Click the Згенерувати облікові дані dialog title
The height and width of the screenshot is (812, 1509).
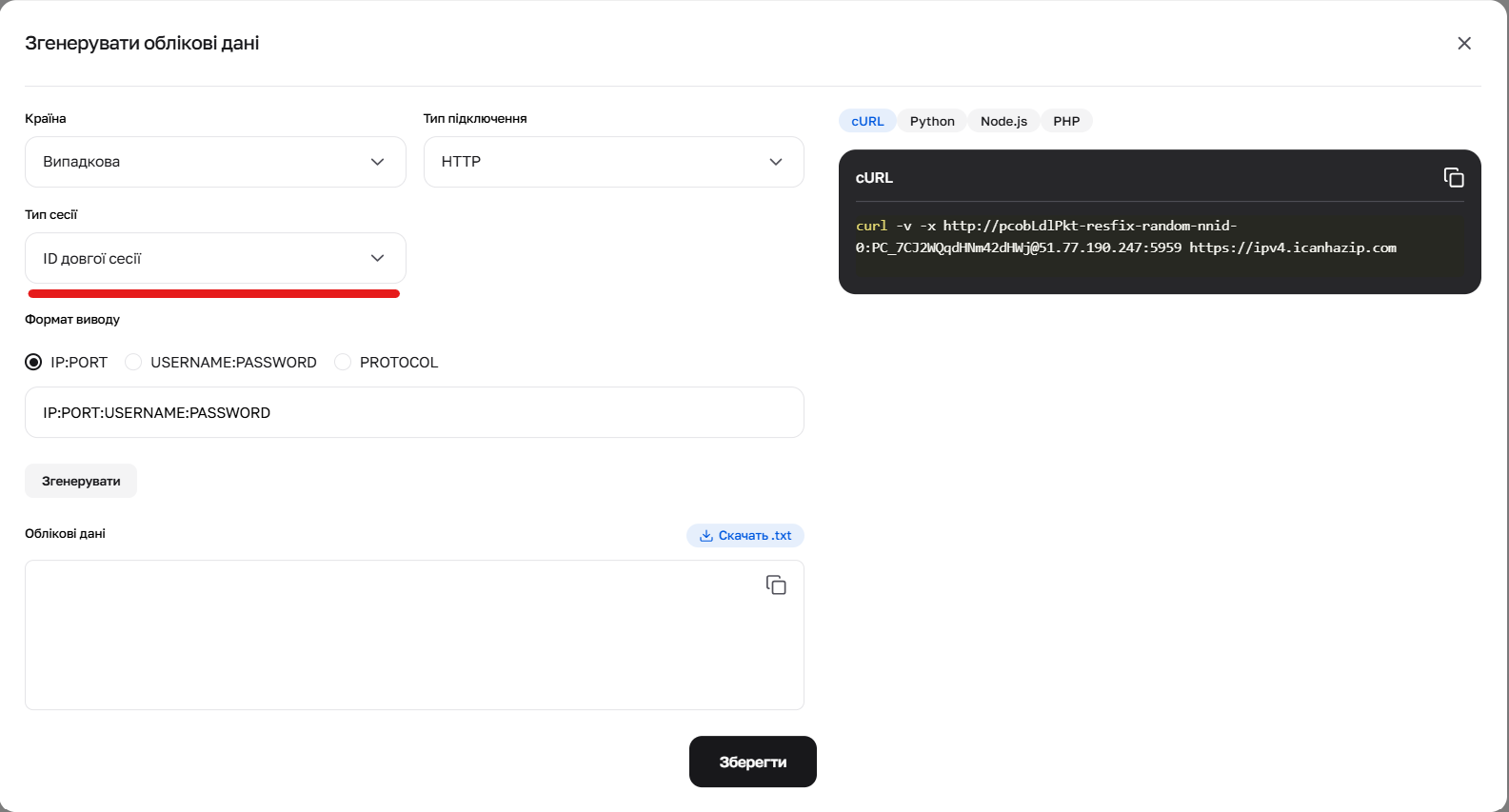pos(142,44)
